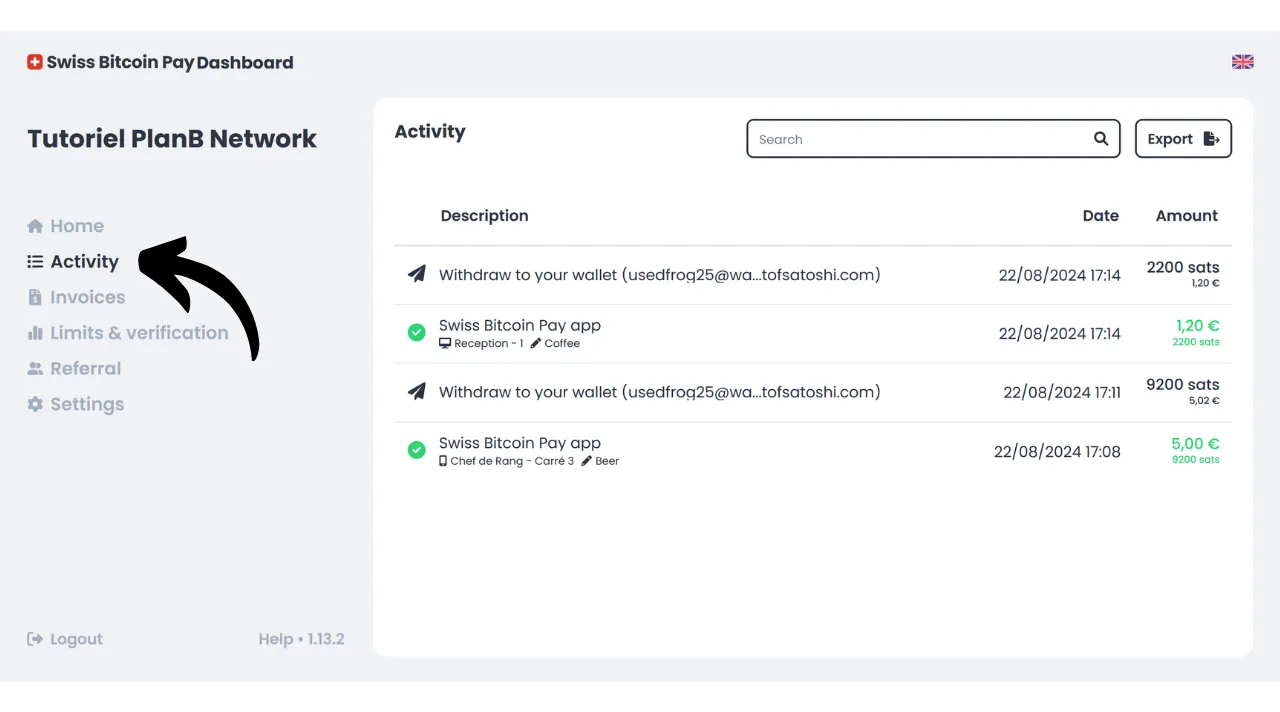This screenshot has height=712, width=1280.
Task: Click the paper plane icon on 9200 sats withdrawal
Action: (417, 392)
